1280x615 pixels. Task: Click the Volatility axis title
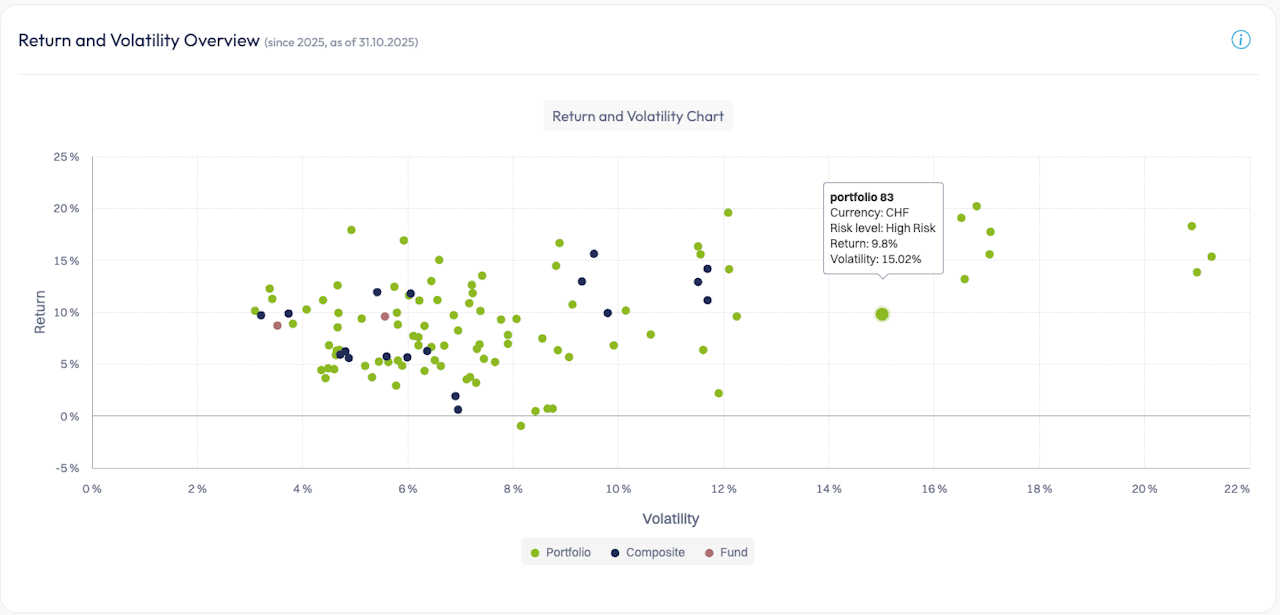coord(670,519)
